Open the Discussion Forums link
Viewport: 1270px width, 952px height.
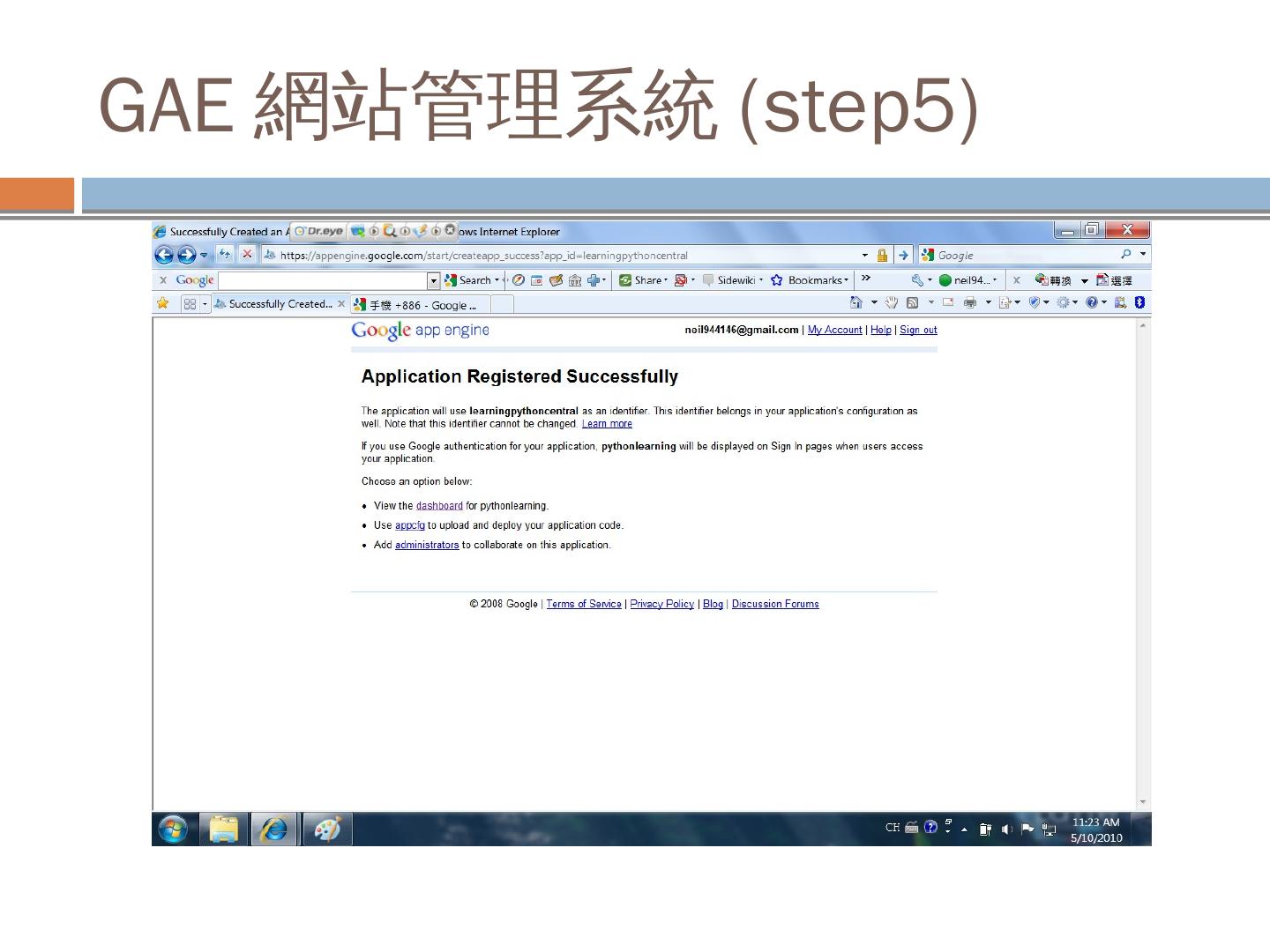(775, 604)
